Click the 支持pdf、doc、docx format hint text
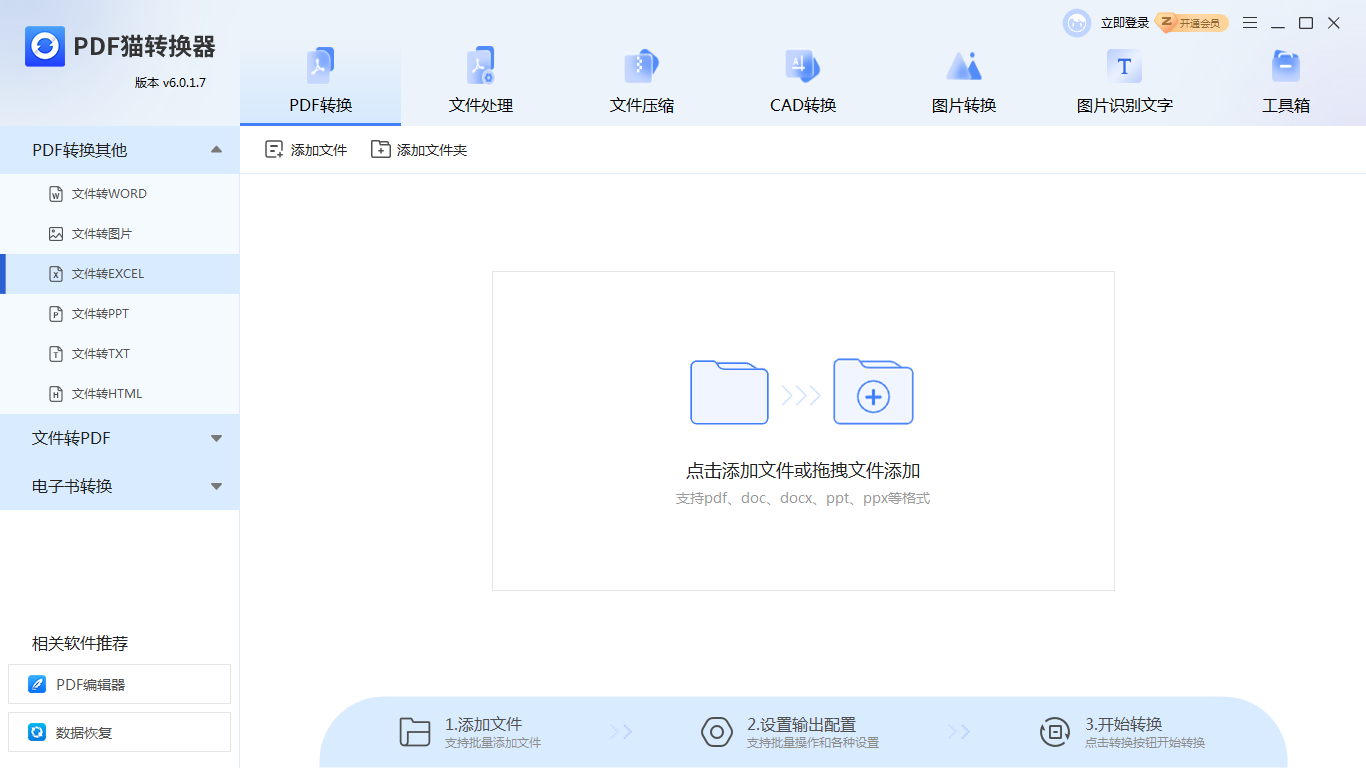Screen dimensions: 1366x768 tap(803, 498)
